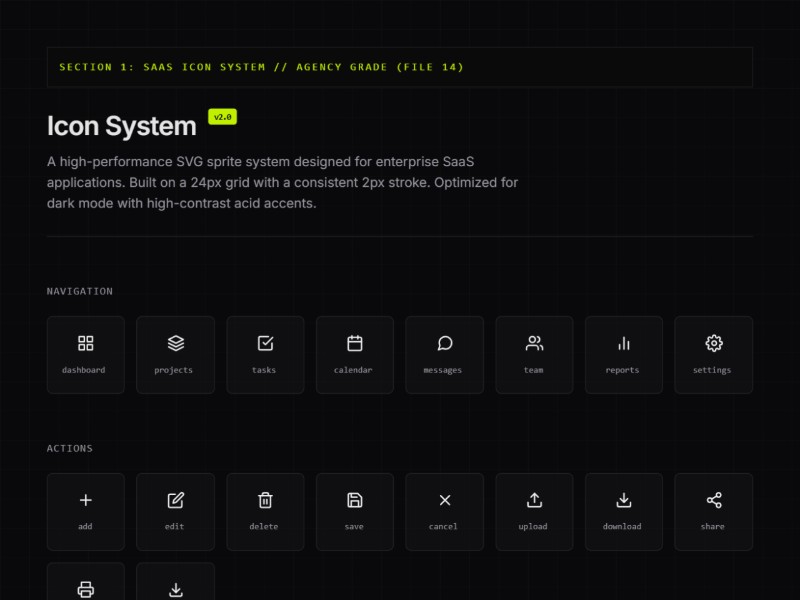Click the dashboard grid icon
The width and height of the screenshot is (800, 600).
point(85,344)
